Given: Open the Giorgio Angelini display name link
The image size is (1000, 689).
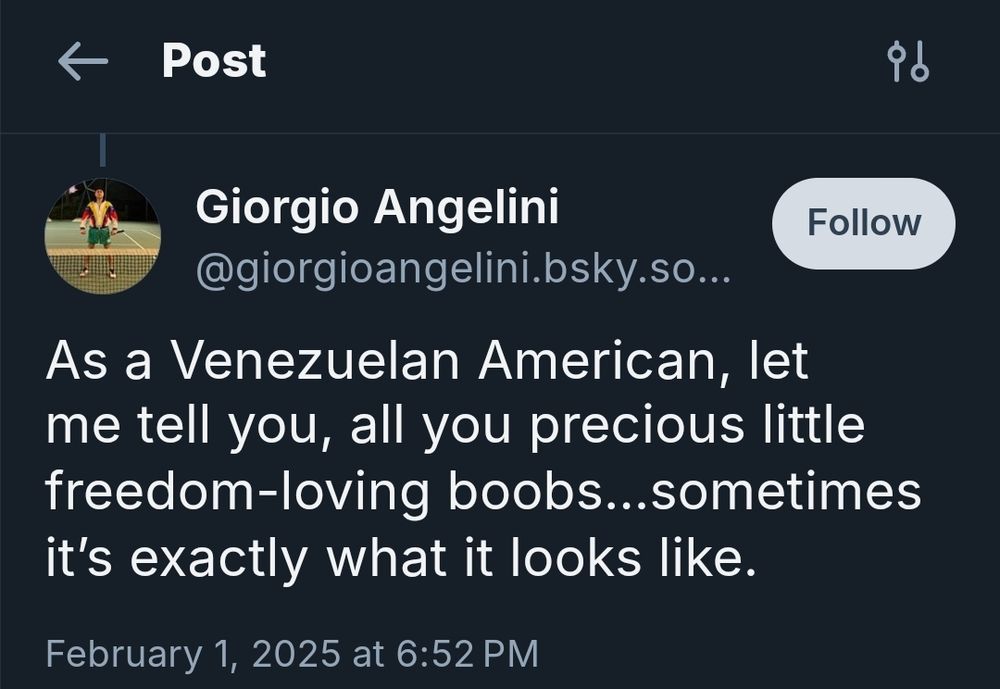Looking at the screenshot, I should 377,208.
